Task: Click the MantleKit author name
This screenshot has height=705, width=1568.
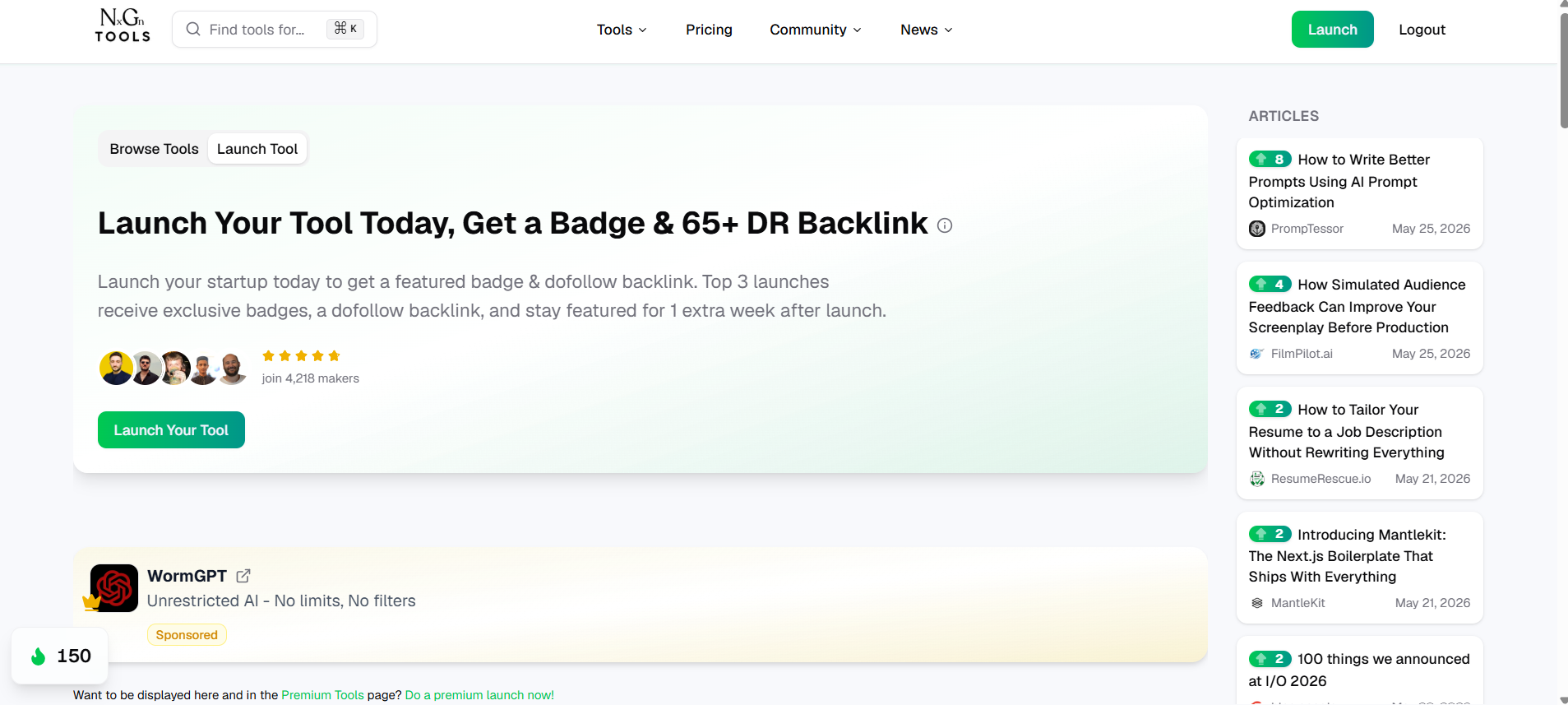Action: (1297, 603)
